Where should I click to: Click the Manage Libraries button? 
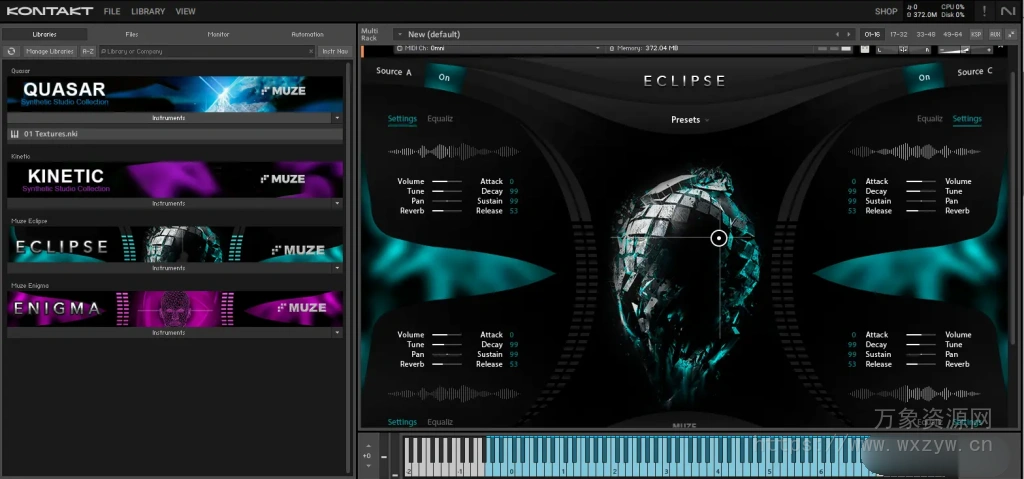(49, 51)
